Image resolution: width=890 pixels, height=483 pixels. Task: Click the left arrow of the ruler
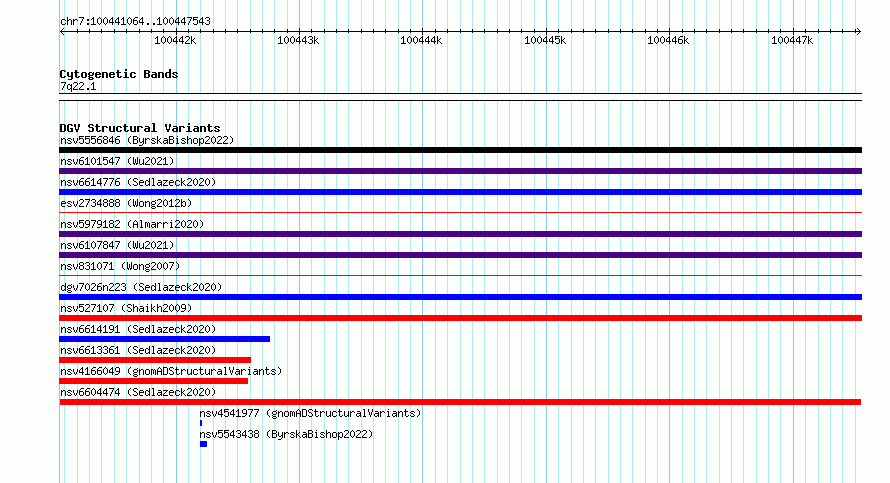tap(62, 32)
